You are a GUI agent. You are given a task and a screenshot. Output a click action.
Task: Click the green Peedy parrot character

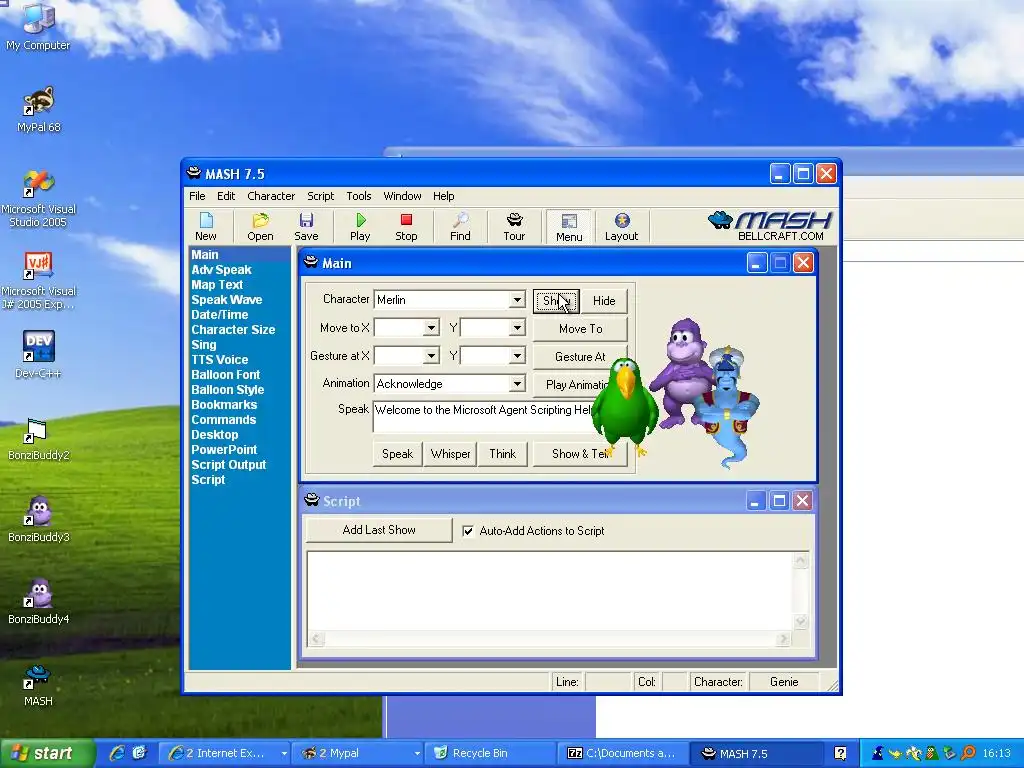(626, 406)
